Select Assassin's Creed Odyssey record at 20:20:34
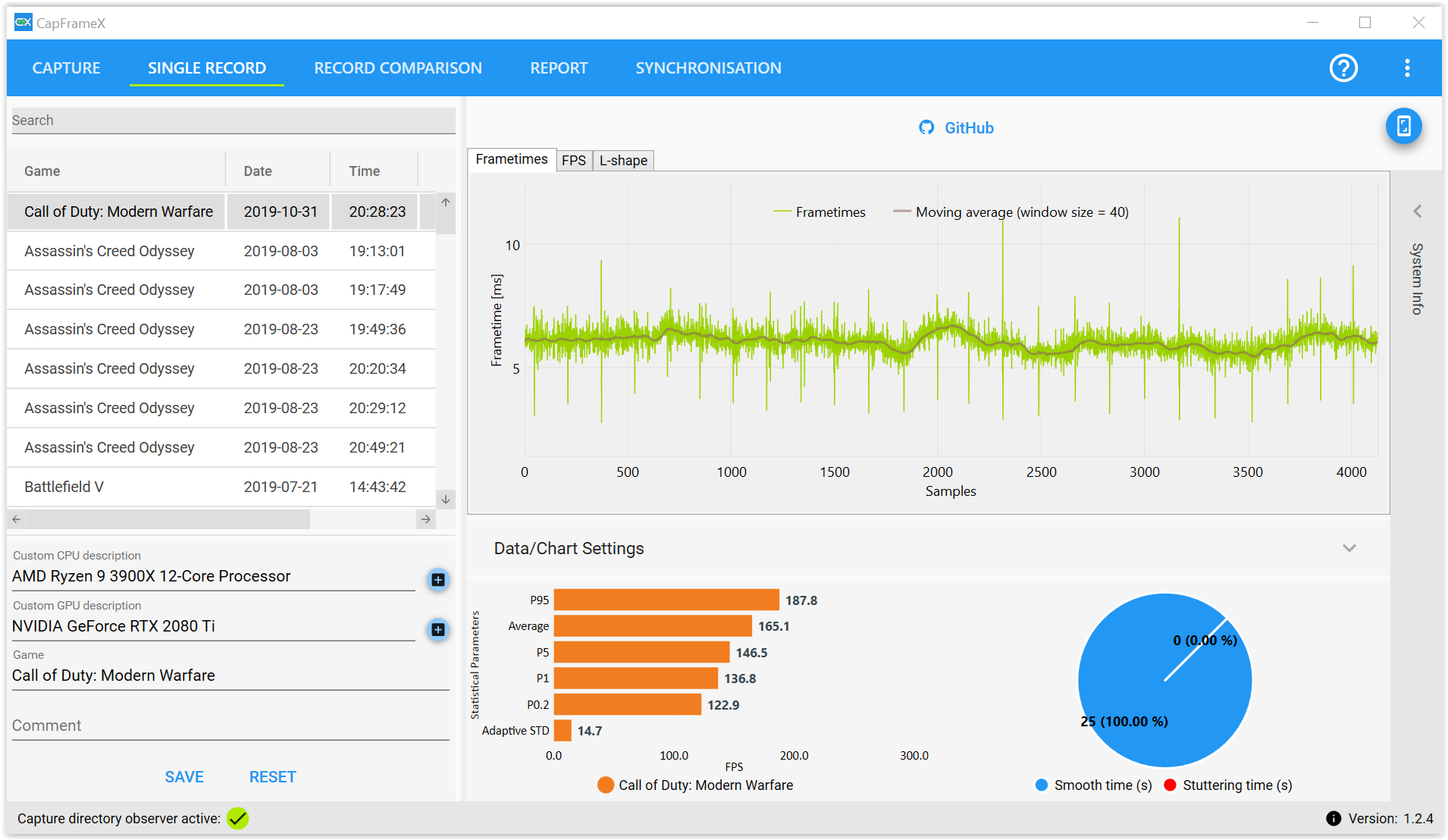Image resolution: width=1448 pixels, height=840 pixels. pos(221,368)
